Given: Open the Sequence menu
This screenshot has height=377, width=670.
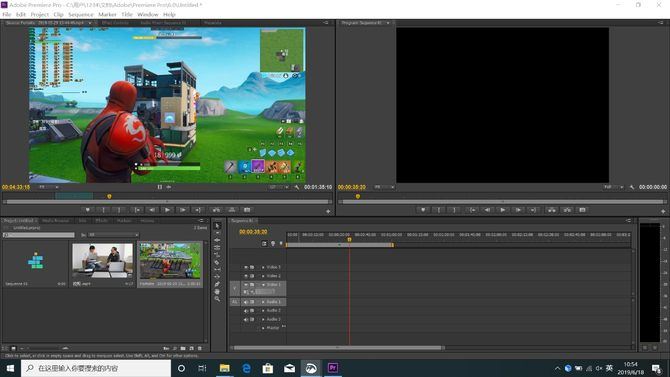Looking at the screenshot, I should tap(81, 14).
